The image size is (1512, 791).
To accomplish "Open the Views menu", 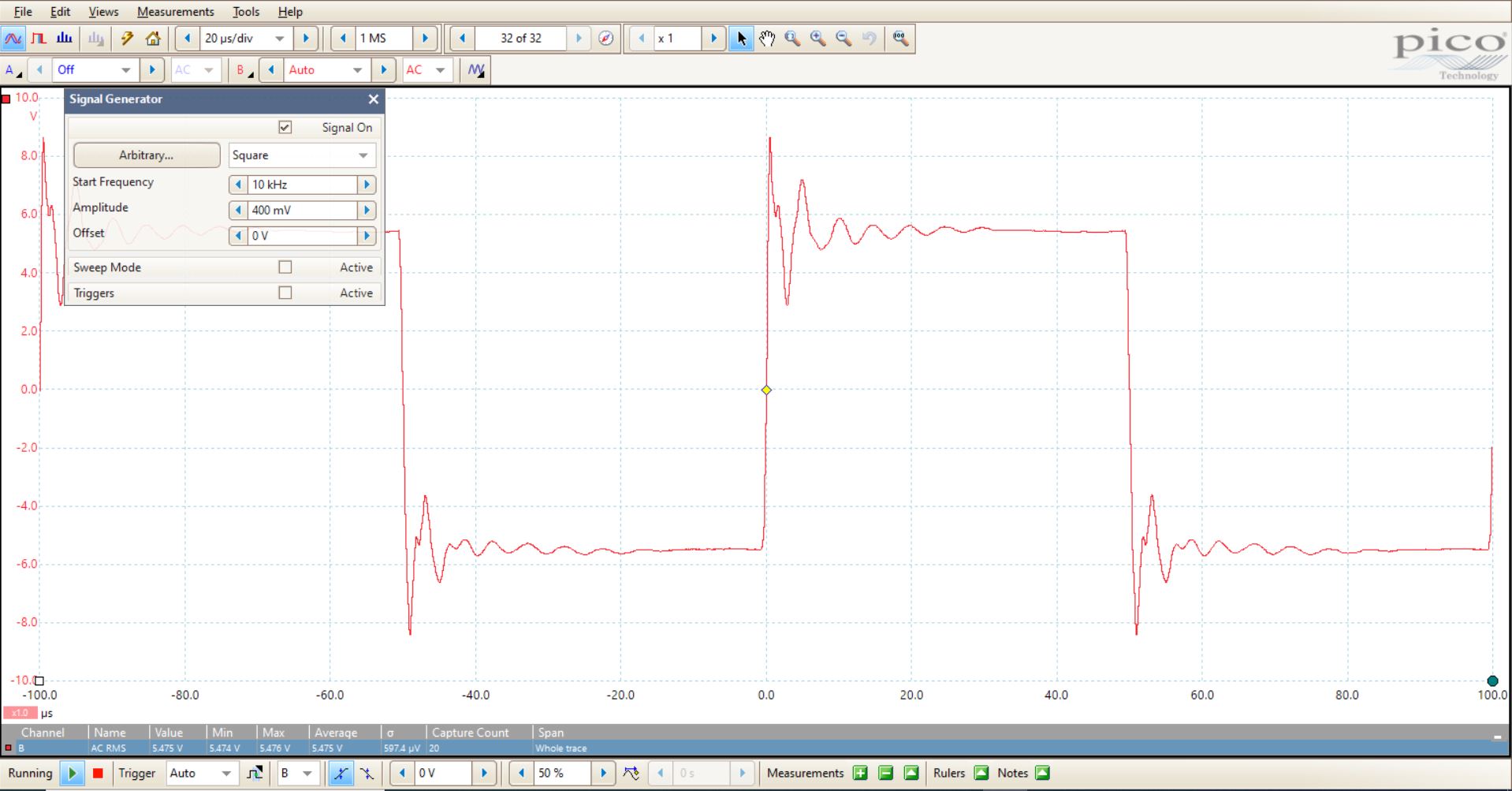I will coord(103,12).
